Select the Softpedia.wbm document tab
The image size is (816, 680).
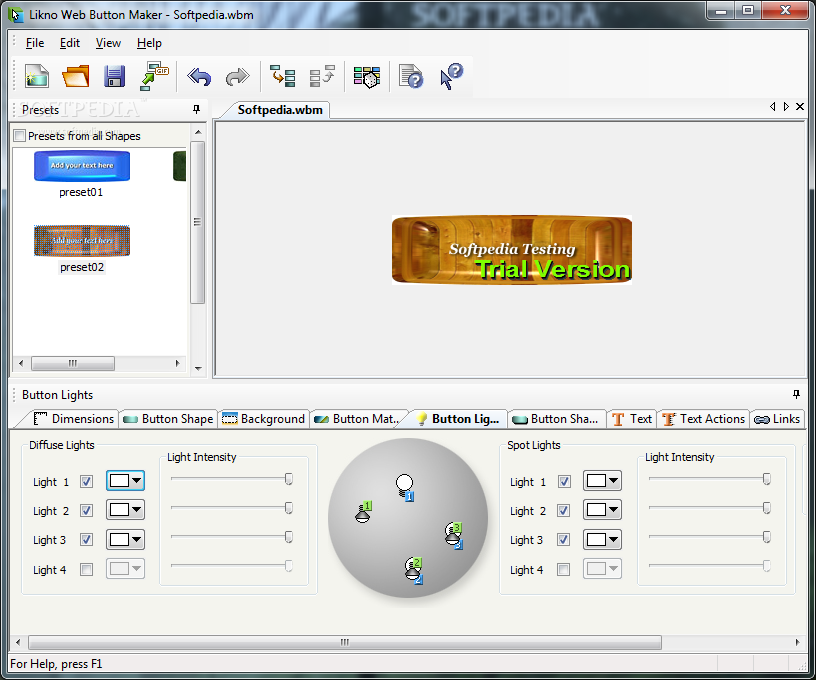pos(280,110)
